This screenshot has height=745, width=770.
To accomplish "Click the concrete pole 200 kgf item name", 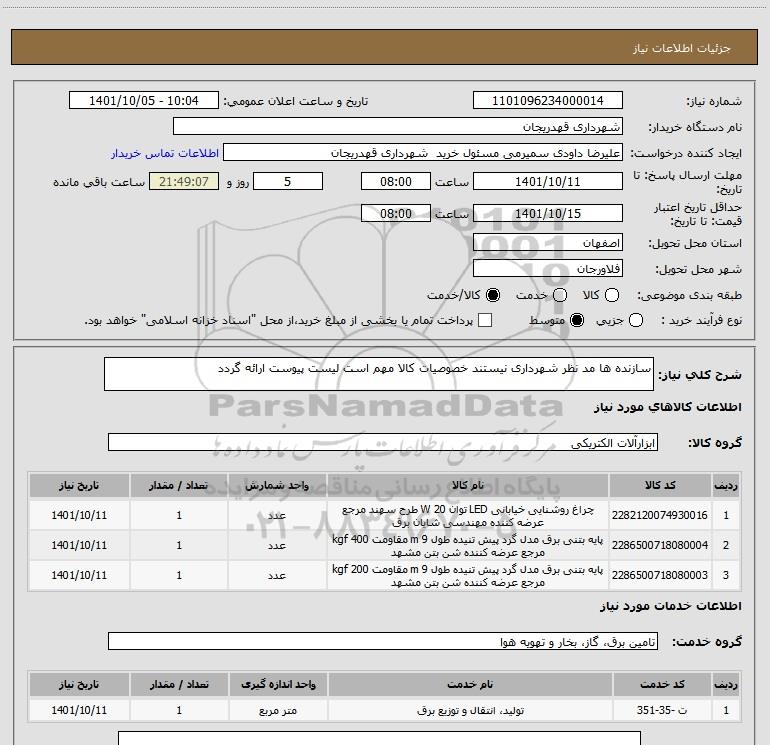I will coord(468,576).
